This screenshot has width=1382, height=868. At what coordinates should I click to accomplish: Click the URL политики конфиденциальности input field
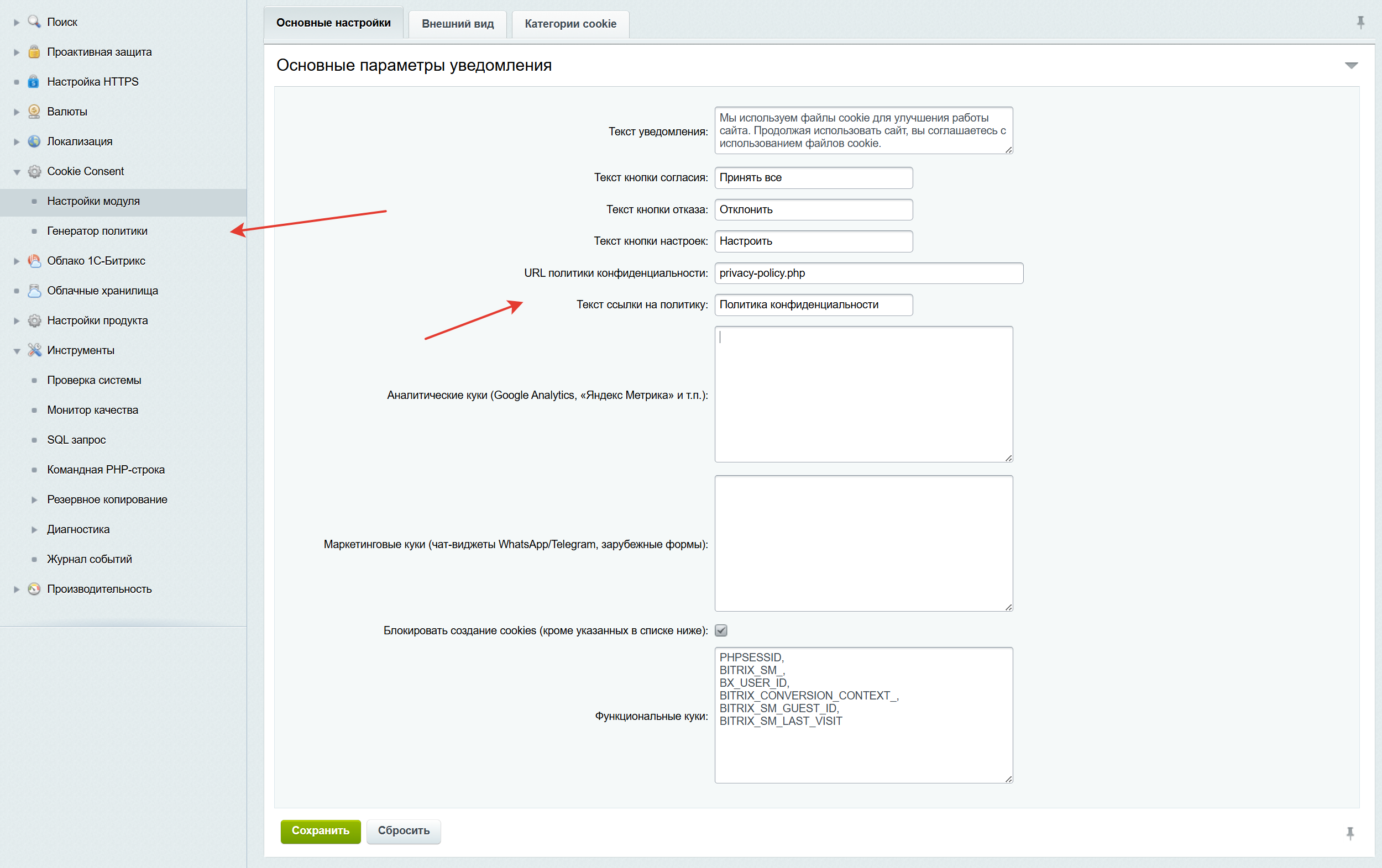click(868, 273)
